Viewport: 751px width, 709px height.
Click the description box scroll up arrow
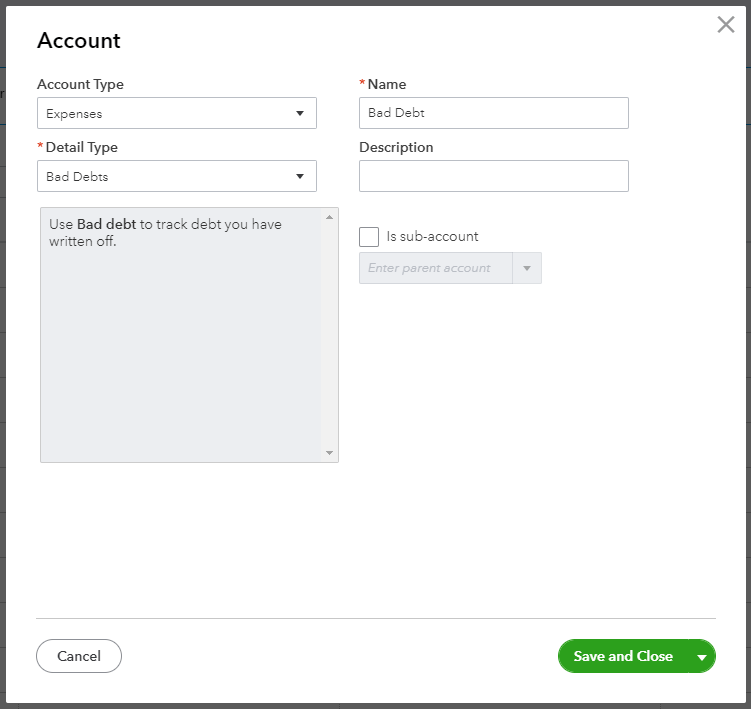[329, 217]
